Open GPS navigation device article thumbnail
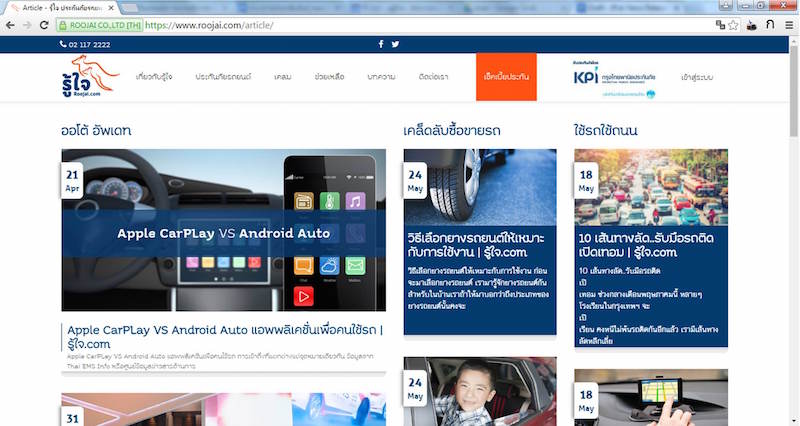Screen dimensions: 800x426 click(651, 397)
